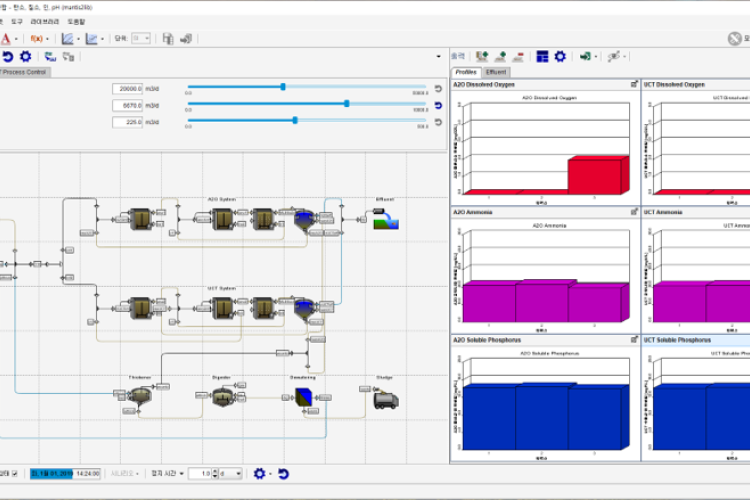
Task: Switch to the Profiles tab
Action: pos(466,72)
